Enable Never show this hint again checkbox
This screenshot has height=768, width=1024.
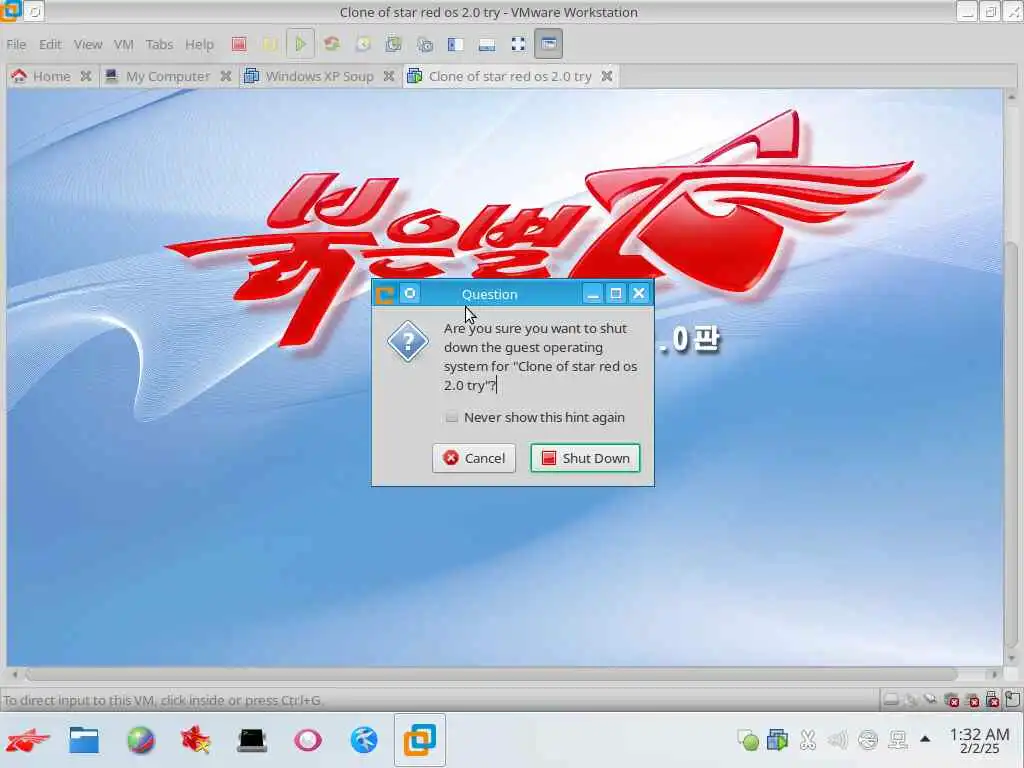pos(451,417)
